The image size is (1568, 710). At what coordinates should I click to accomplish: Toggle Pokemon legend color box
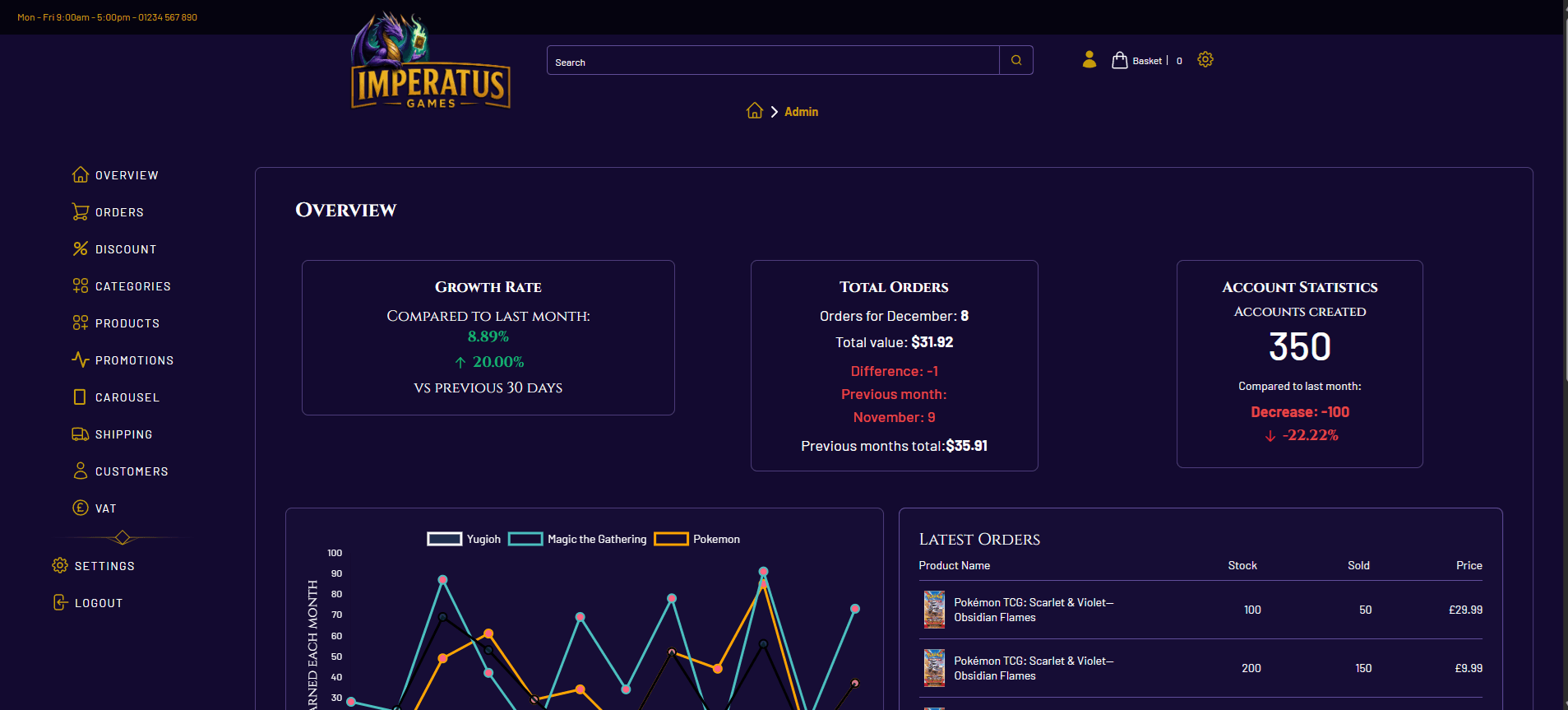click(671, 539)
